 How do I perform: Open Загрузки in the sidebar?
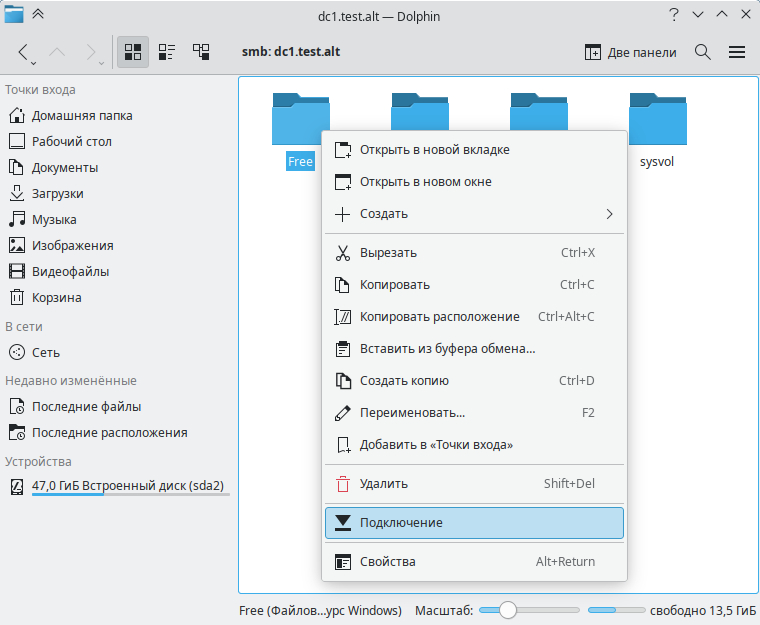(x=58, y=193)
